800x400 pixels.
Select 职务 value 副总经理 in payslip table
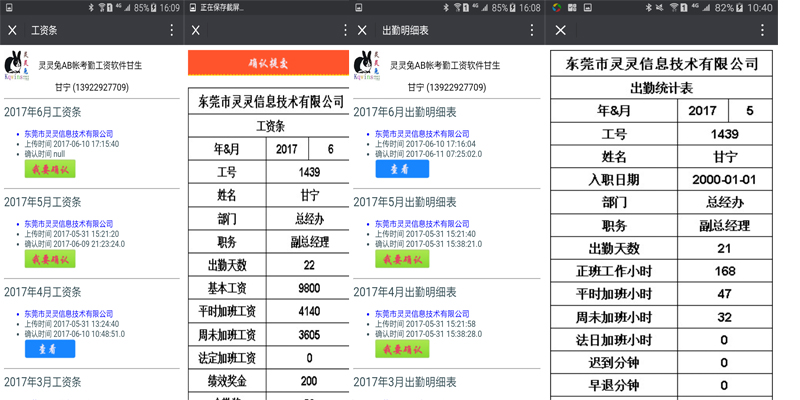pyautogui.click(x=308, y=242)
